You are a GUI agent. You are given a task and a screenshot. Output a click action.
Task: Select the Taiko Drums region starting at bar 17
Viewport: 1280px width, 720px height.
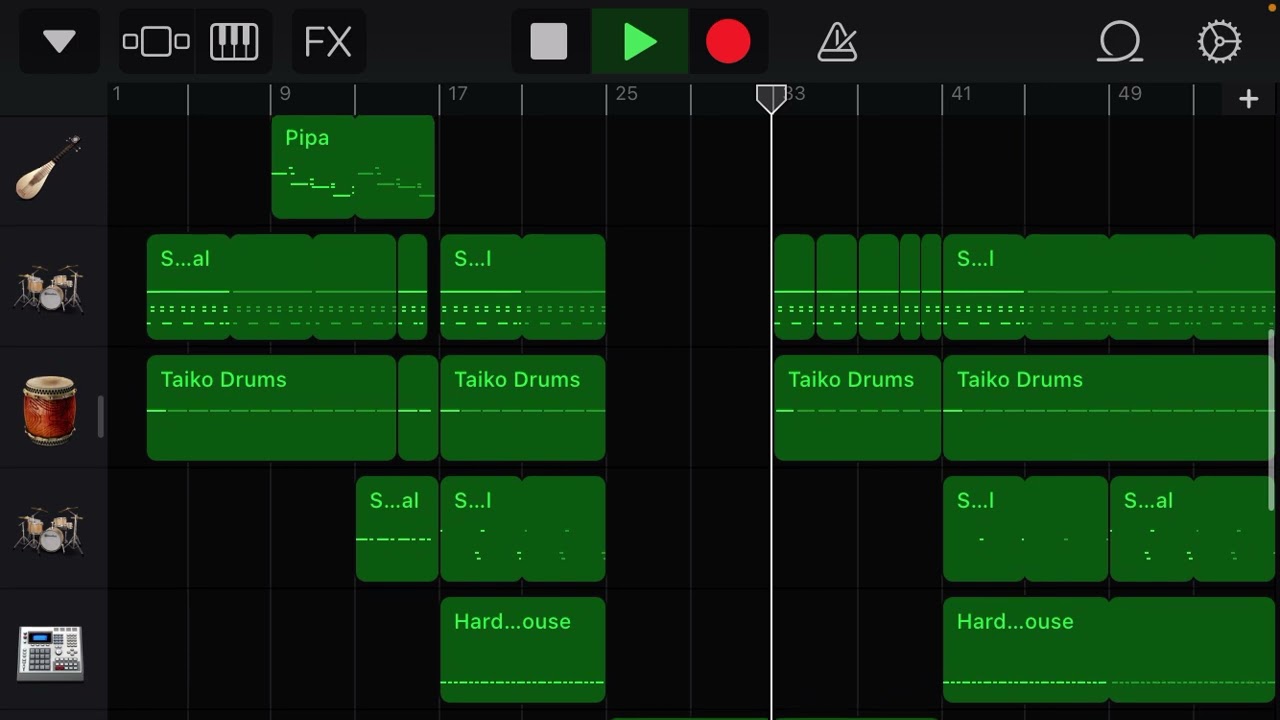click(x=523, y=408)
